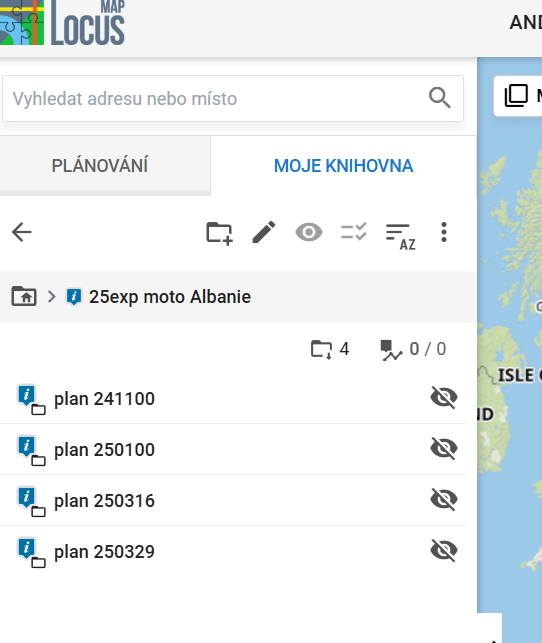
Task: Click the multi-select checklist icon
Action: click(x=354, y=232)
